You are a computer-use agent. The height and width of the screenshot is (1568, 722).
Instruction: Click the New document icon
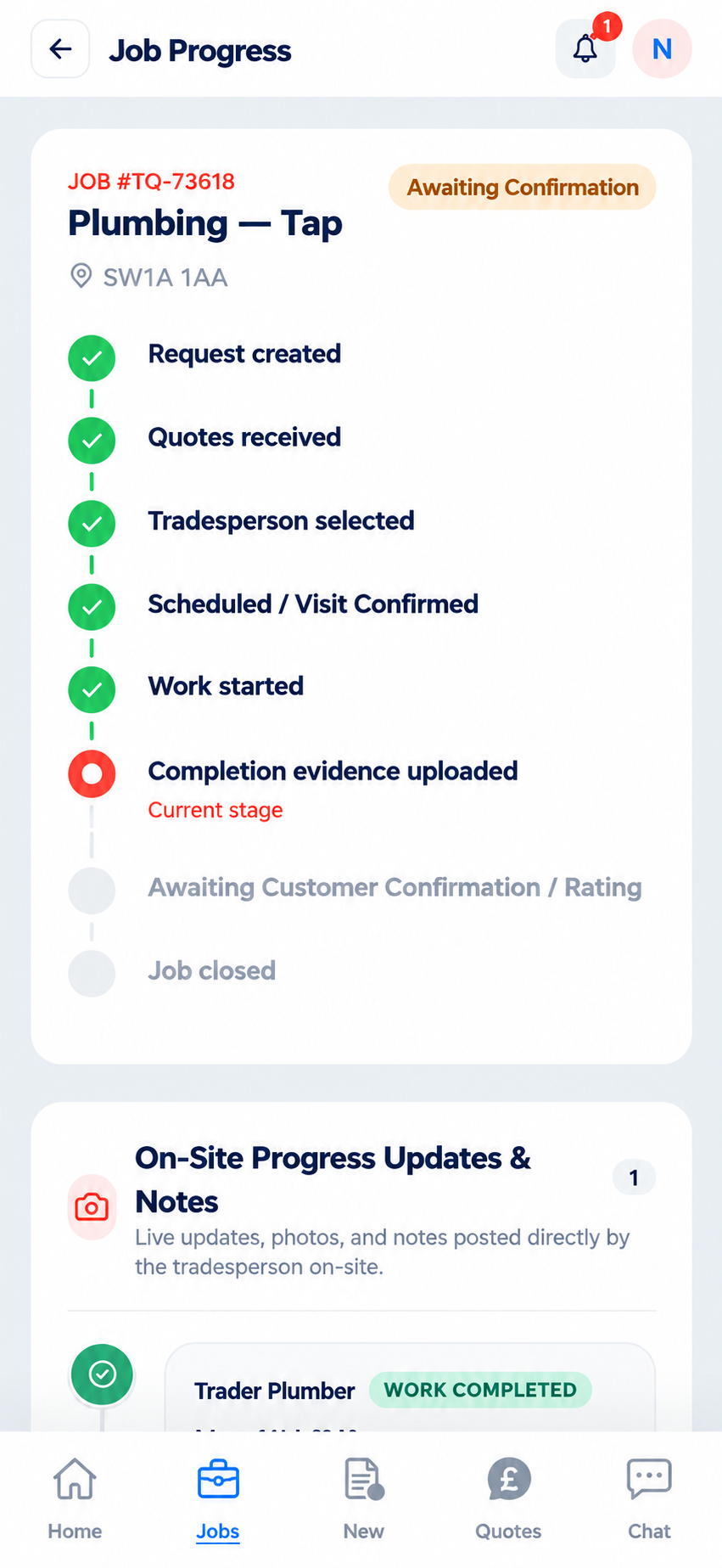click(x=364, y=1480)
